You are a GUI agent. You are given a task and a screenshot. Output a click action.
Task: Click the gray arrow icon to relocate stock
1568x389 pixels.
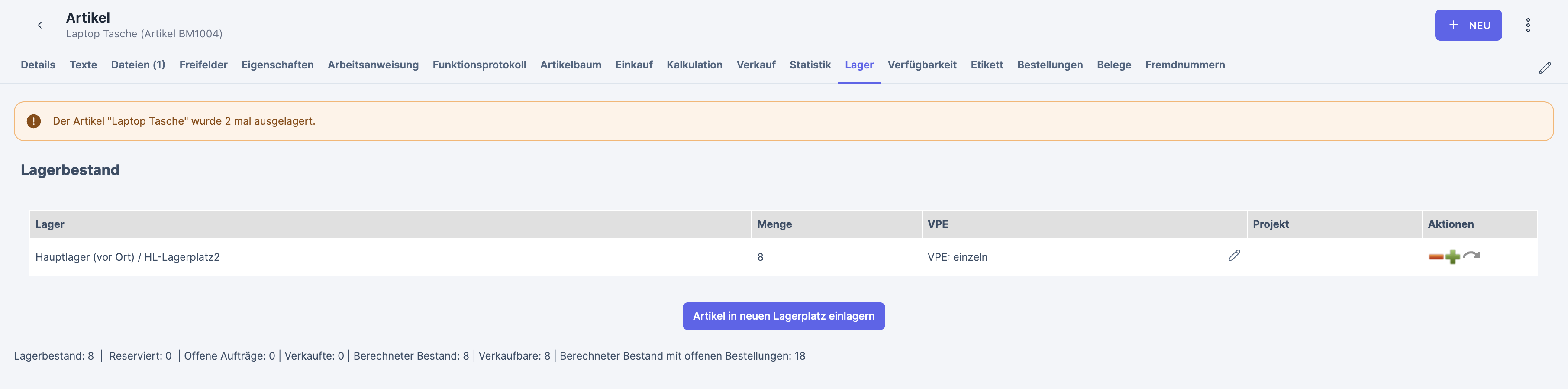tap(1472, 256)
